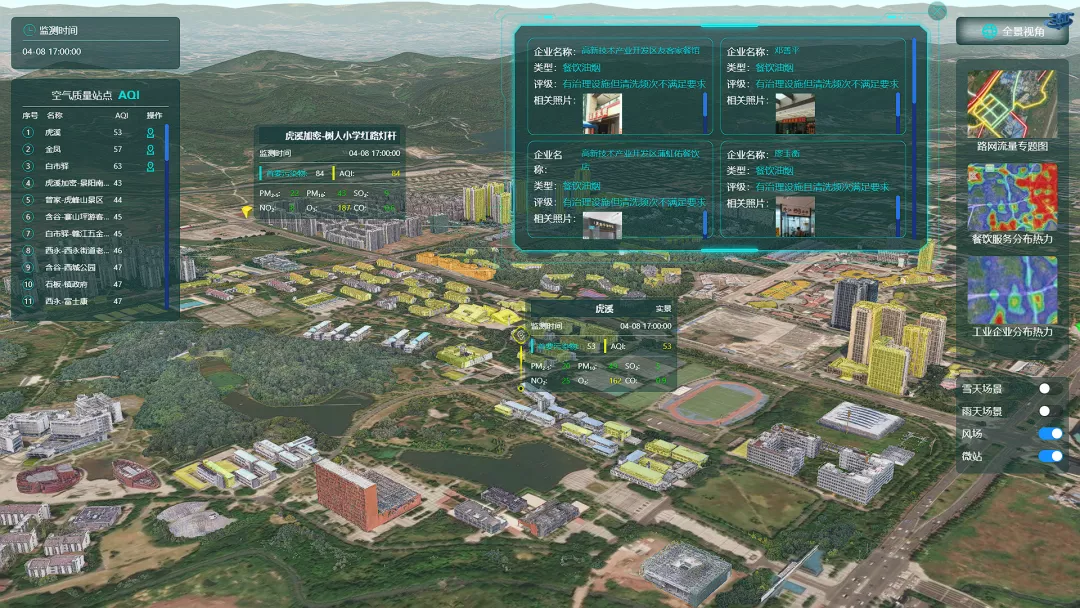
Task: Click the 邓善平 enterprise photo thumbnail
Action: (x=795, y=114)
